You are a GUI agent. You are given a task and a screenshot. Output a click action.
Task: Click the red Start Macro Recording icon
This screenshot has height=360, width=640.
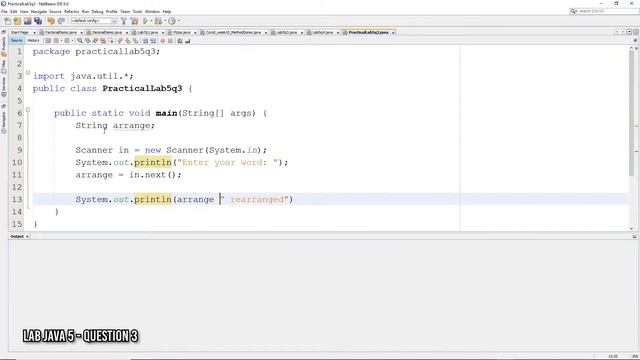pos(163,41)
